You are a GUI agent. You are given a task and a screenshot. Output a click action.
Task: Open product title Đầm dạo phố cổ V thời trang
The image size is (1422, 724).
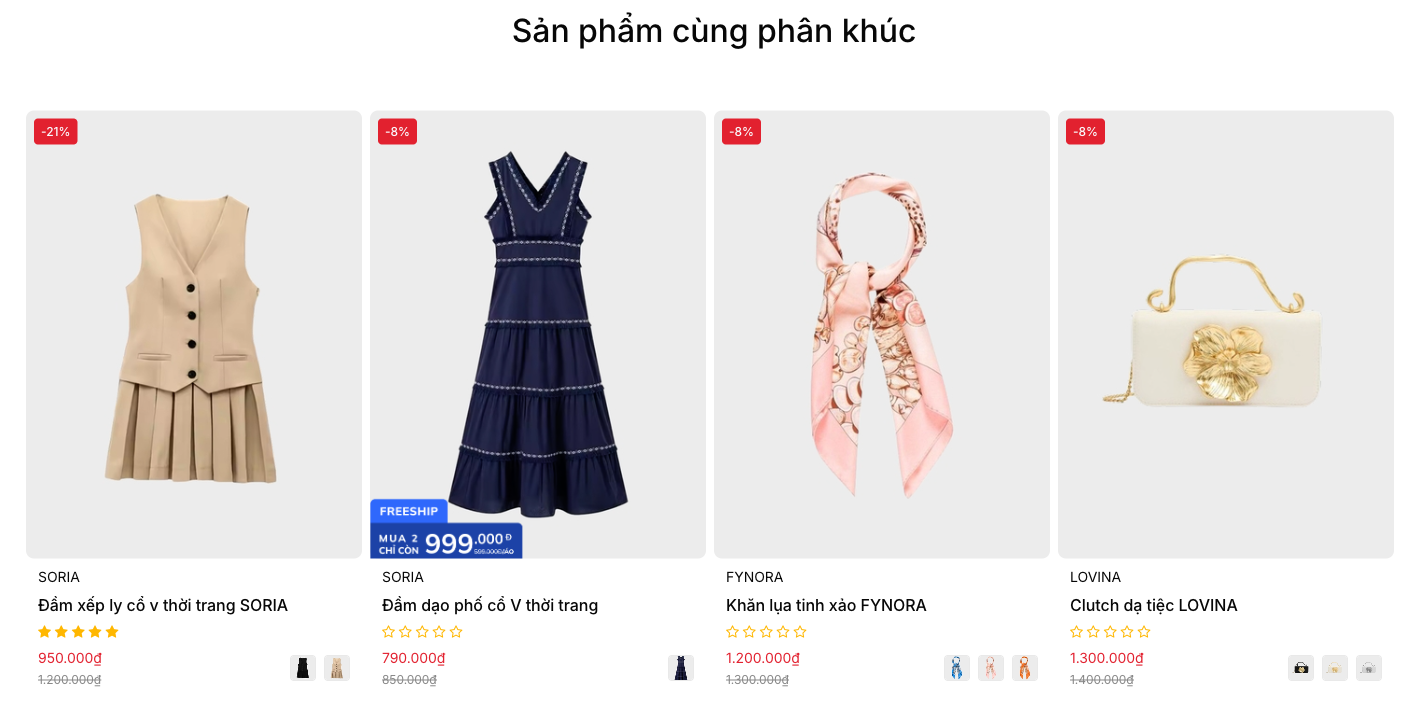pyautogui.click(x=490, y=605)
